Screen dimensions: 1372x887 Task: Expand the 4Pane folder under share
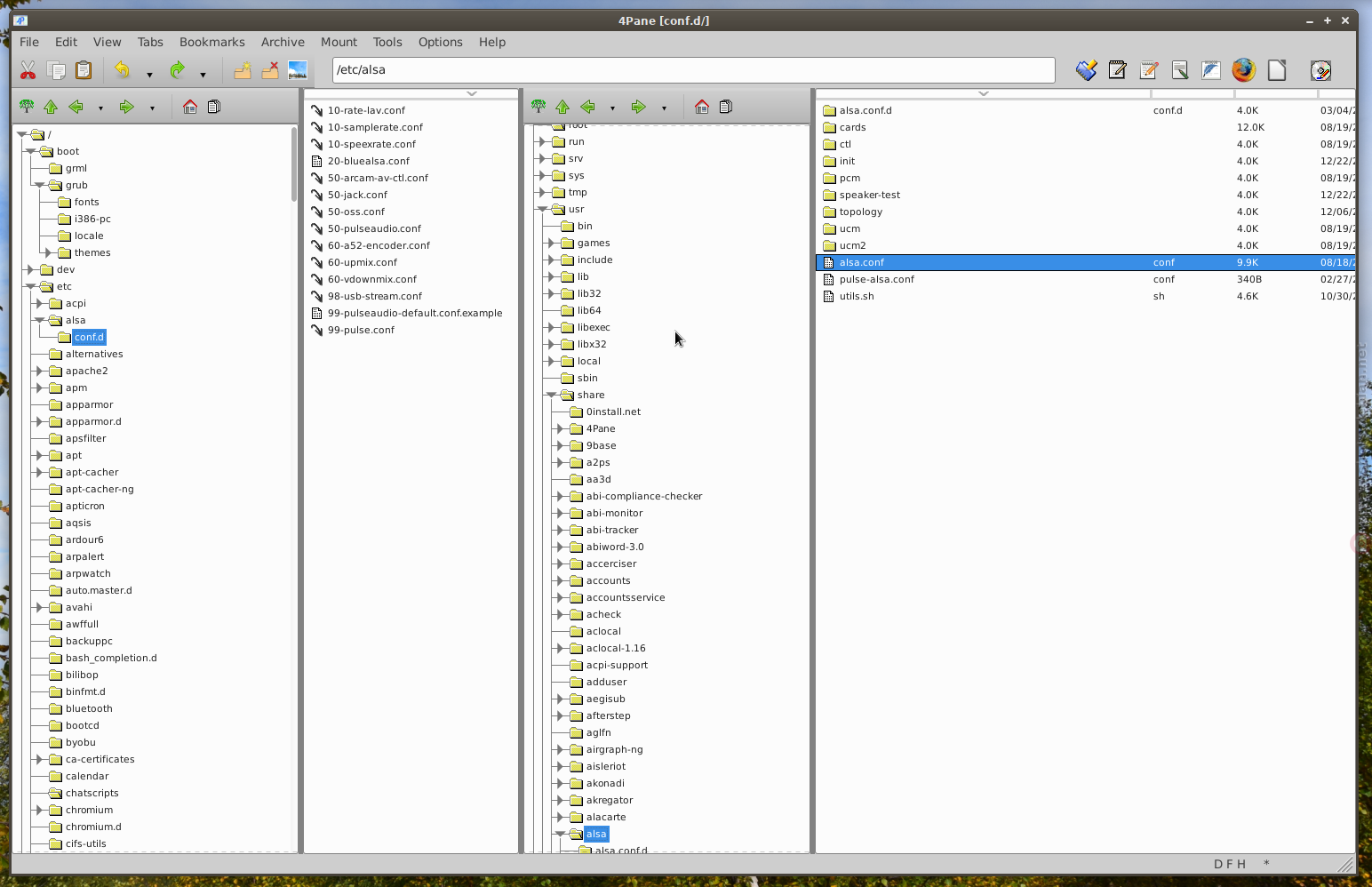point(560,428)
